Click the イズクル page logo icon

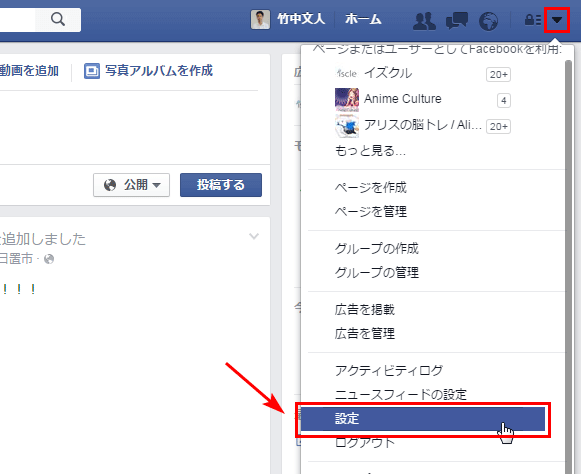(347, 73)
